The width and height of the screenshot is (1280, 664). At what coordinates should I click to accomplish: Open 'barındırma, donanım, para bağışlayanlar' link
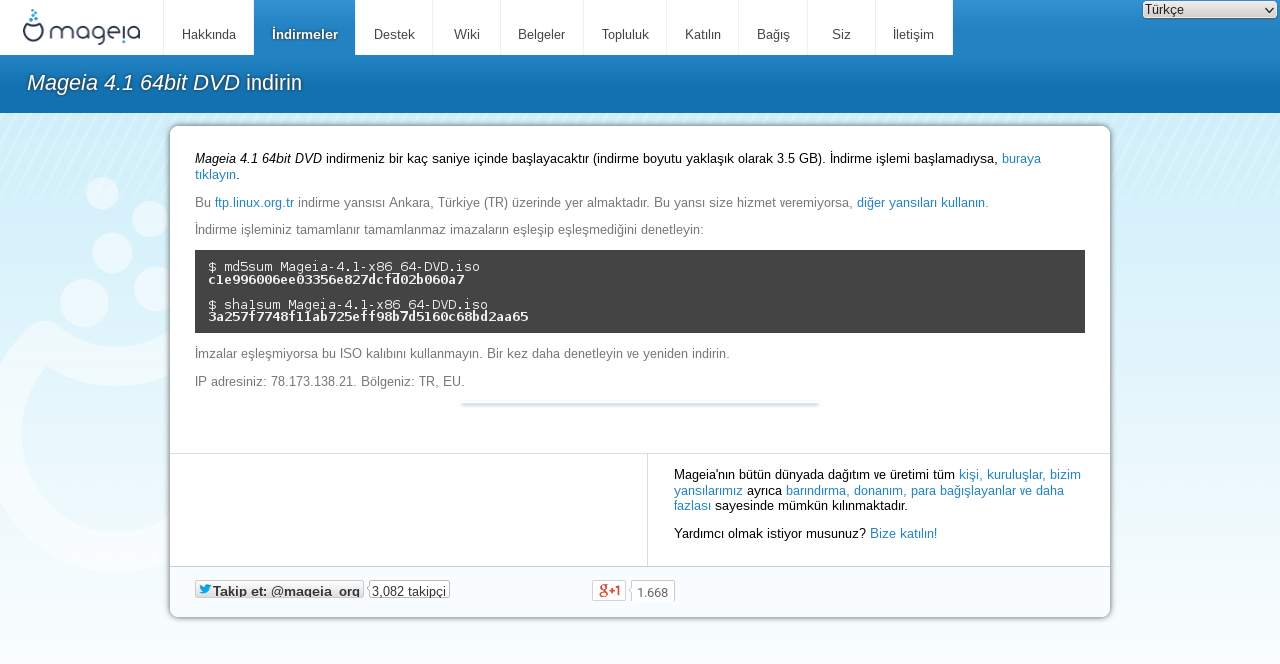[925, 490]
